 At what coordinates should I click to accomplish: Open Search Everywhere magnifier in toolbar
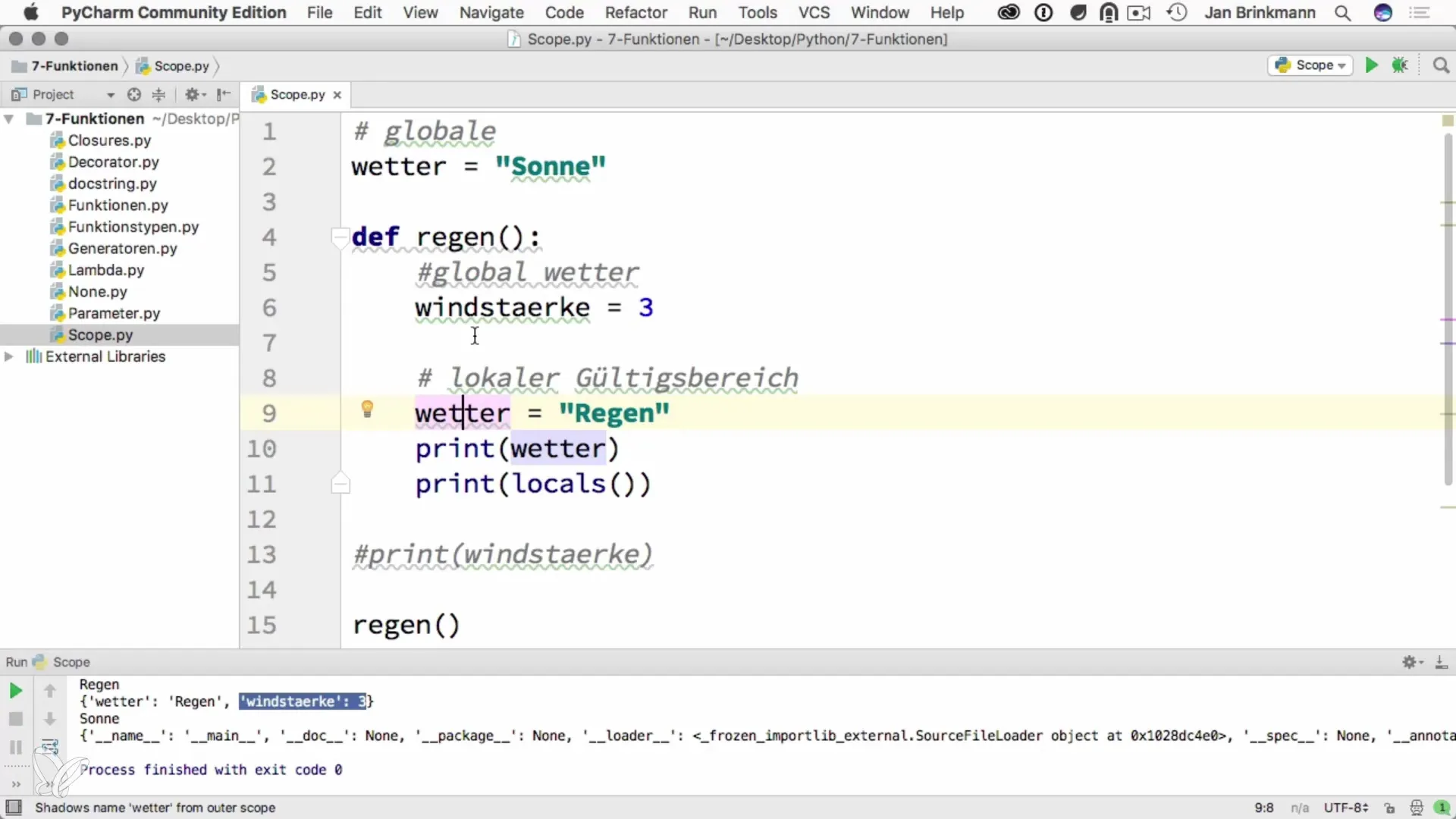1441,65
